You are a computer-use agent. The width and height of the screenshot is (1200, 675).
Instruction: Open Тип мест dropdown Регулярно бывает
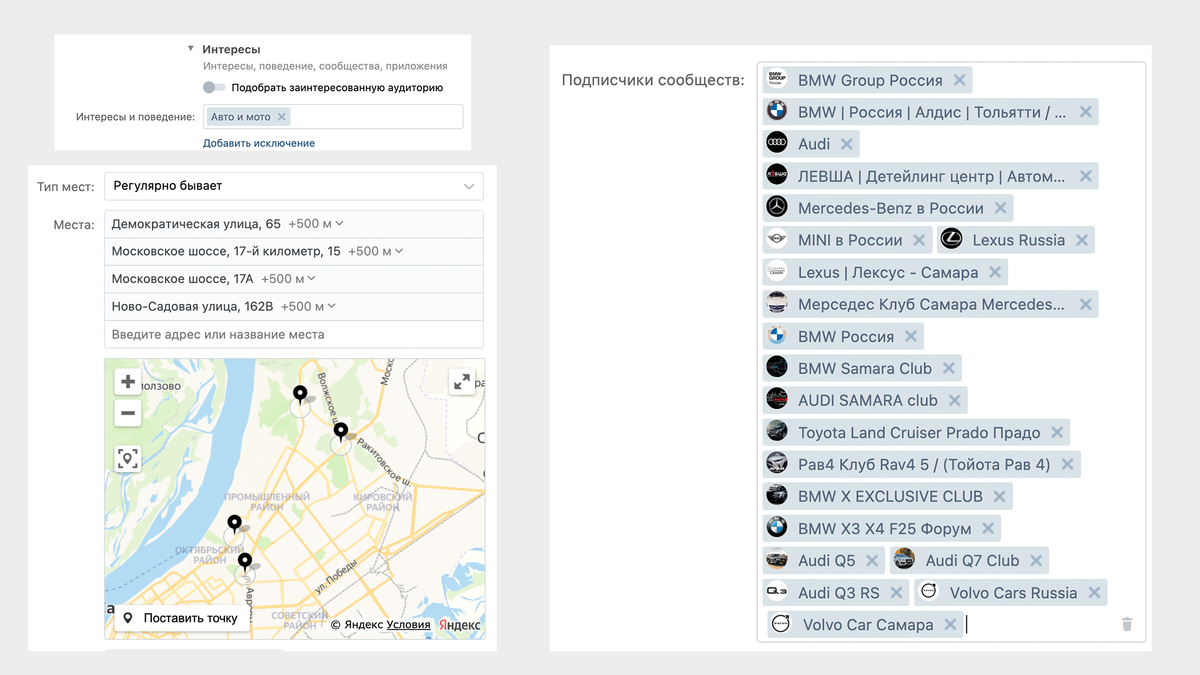pyautogui.click(x=294, y=186)
